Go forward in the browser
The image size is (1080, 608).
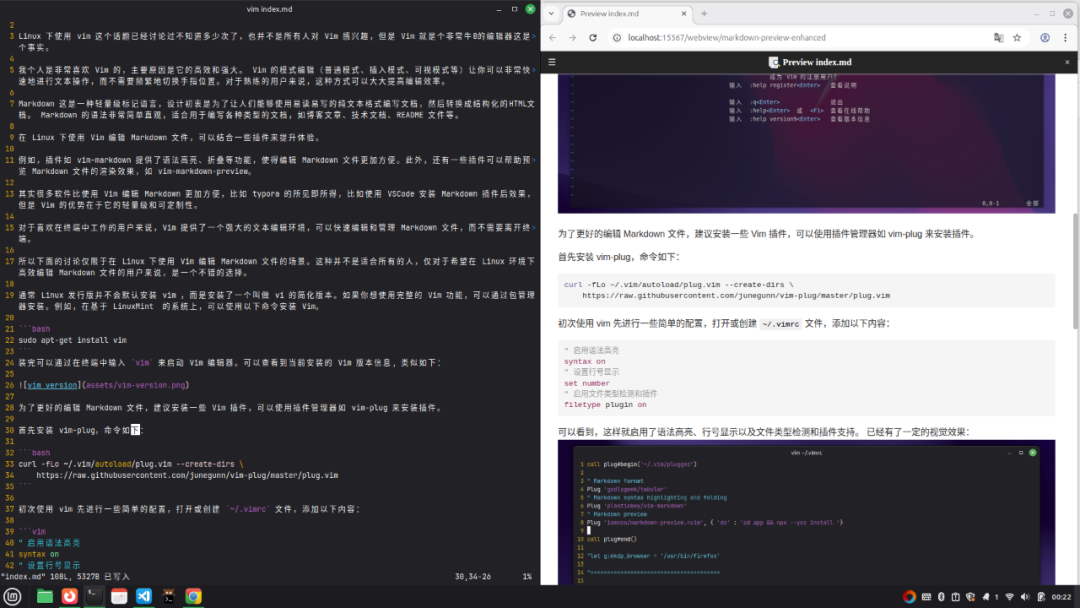(572, 38)
